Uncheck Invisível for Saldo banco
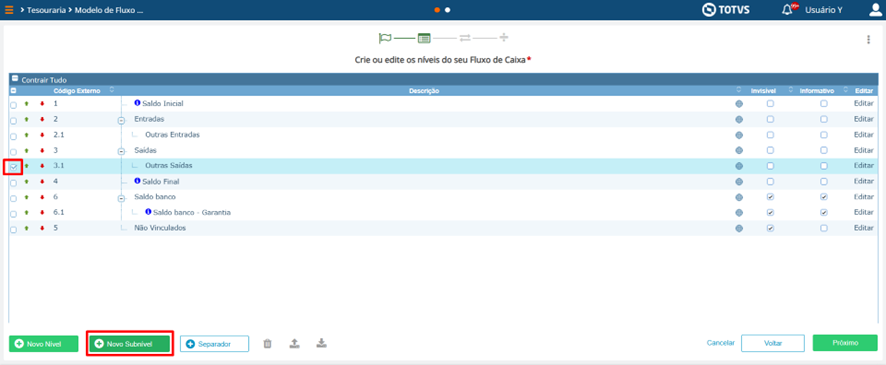Screen dimensions: 886x365 770,197
